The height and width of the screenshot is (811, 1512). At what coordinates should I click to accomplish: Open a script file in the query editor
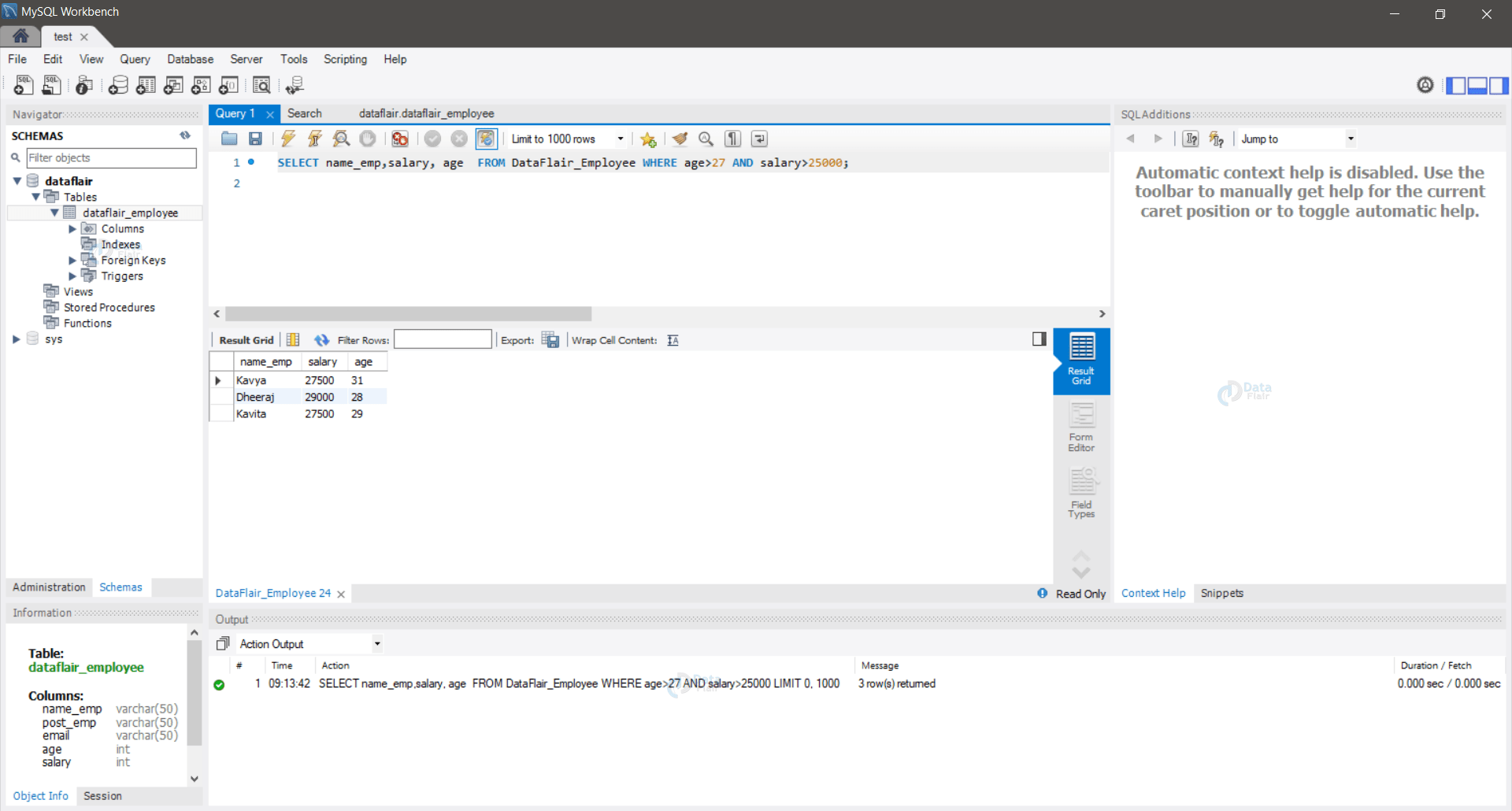(x=229, y=139)
